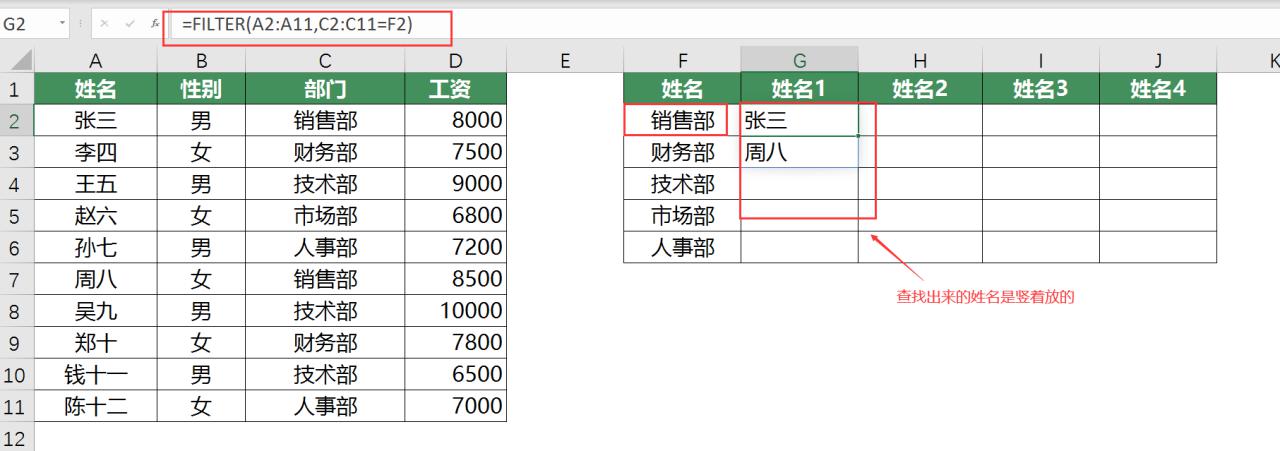Select cell G3 containing 周八

point(799,152)
